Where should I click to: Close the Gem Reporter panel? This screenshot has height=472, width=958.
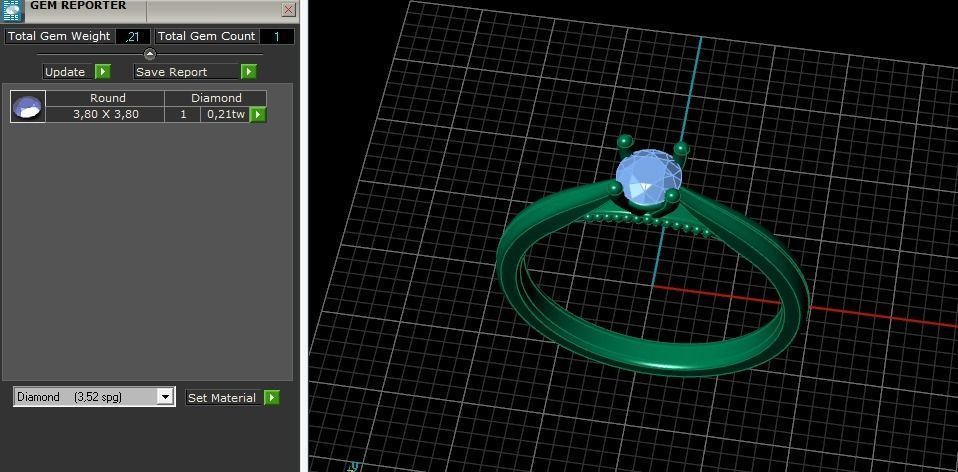point(288,10)
